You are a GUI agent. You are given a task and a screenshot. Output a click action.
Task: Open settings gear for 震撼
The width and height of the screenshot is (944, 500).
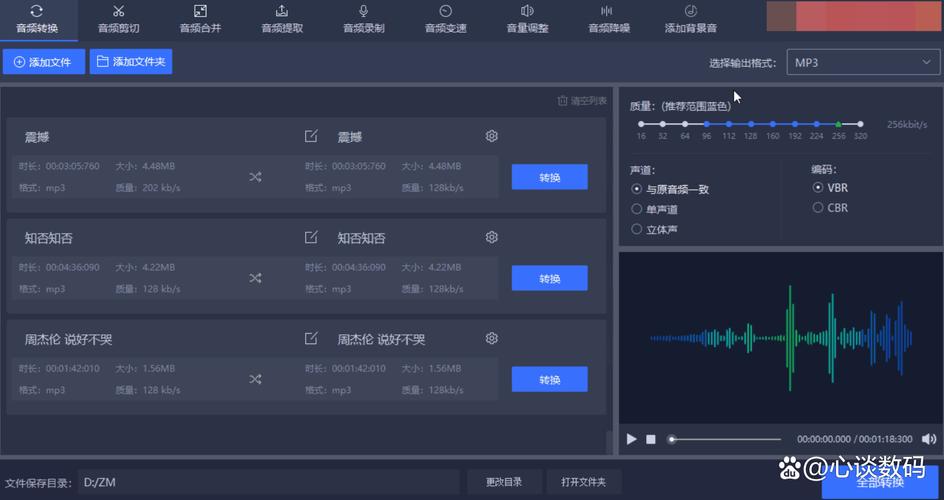pyautogui.click(x=491, y=136)
